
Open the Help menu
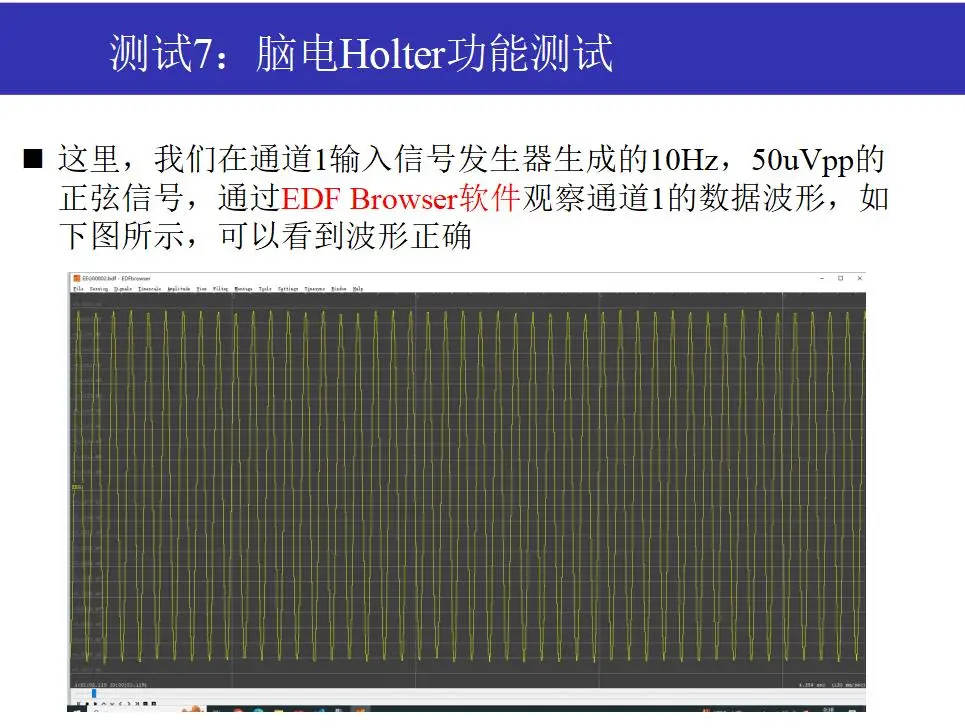tap(358, 288)
